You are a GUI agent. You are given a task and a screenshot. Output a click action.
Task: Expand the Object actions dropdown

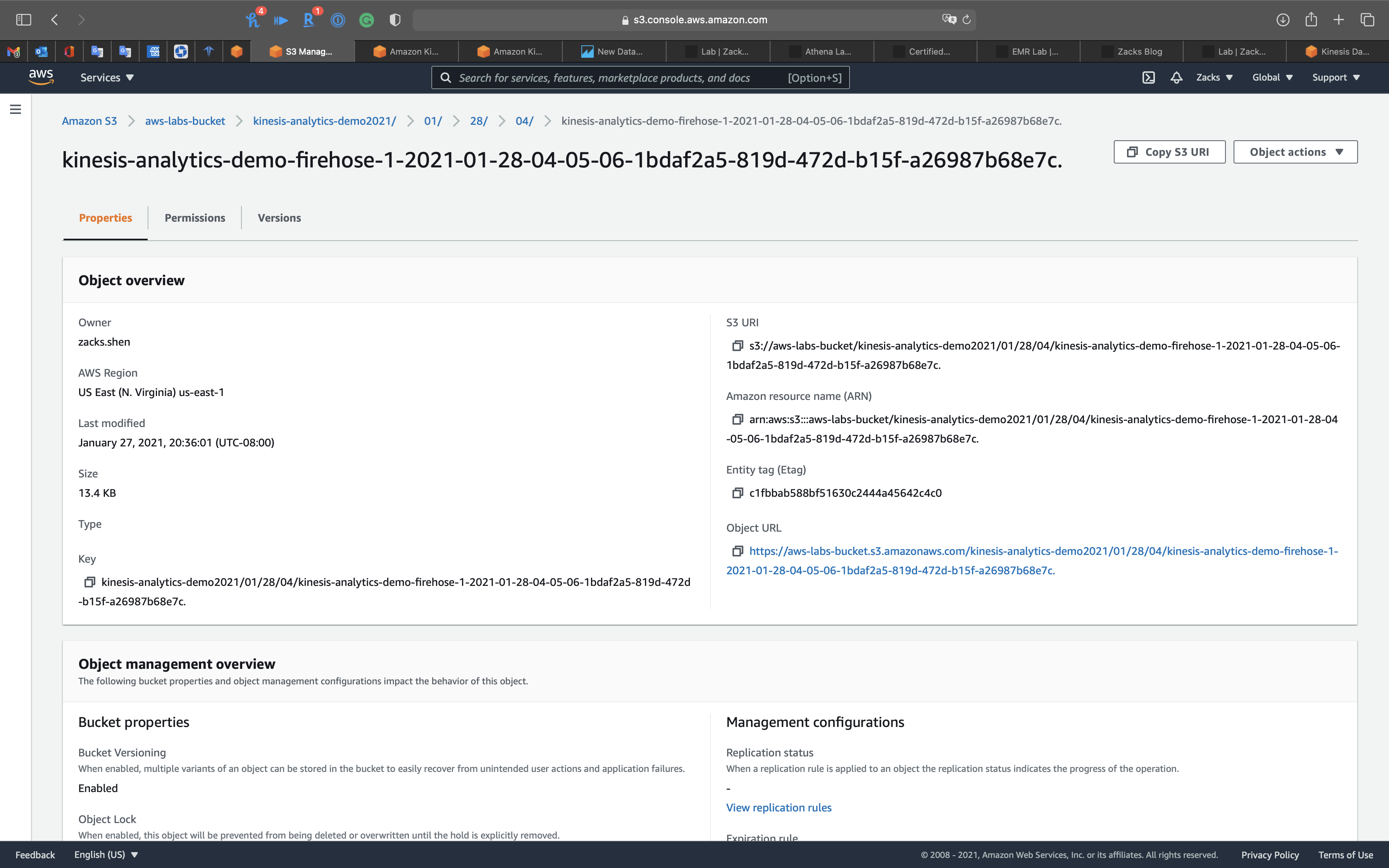coord(1296,152)
